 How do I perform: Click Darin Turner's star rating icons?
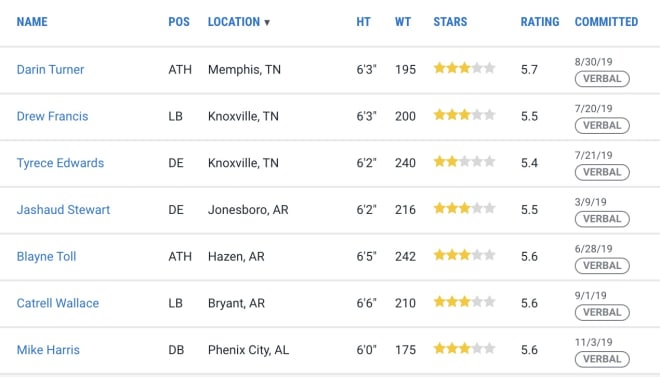(464, 68)
